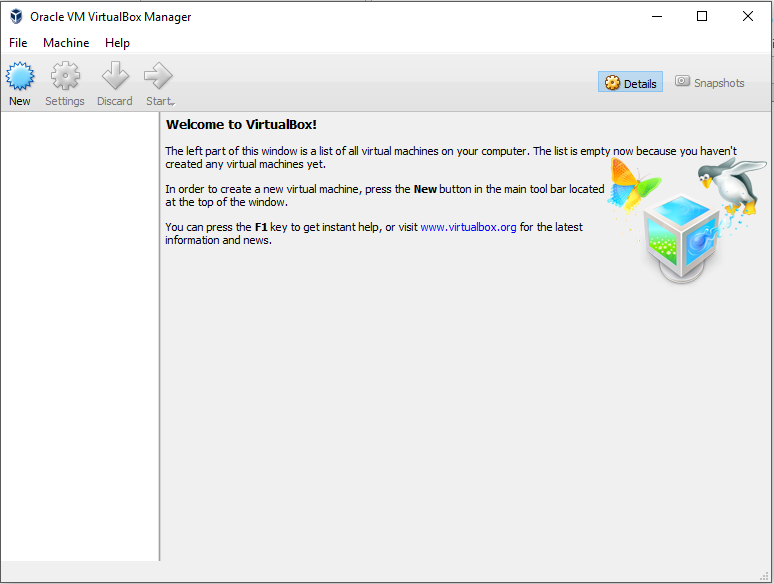This screenshot has width=774, height=584.
Task: Click the Start arrow toolbar icon
Action: coord(158,76)
